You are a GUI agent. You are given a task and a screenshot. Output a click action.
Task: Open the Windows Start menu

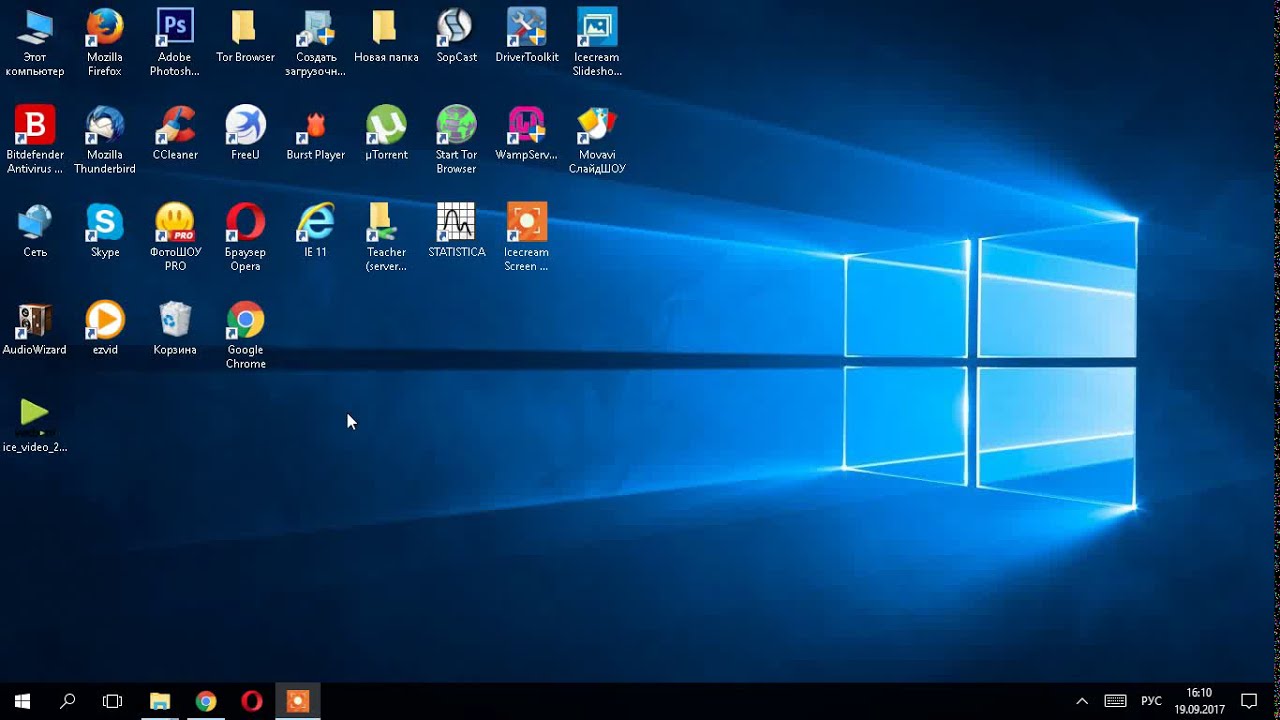pos(22,701)
